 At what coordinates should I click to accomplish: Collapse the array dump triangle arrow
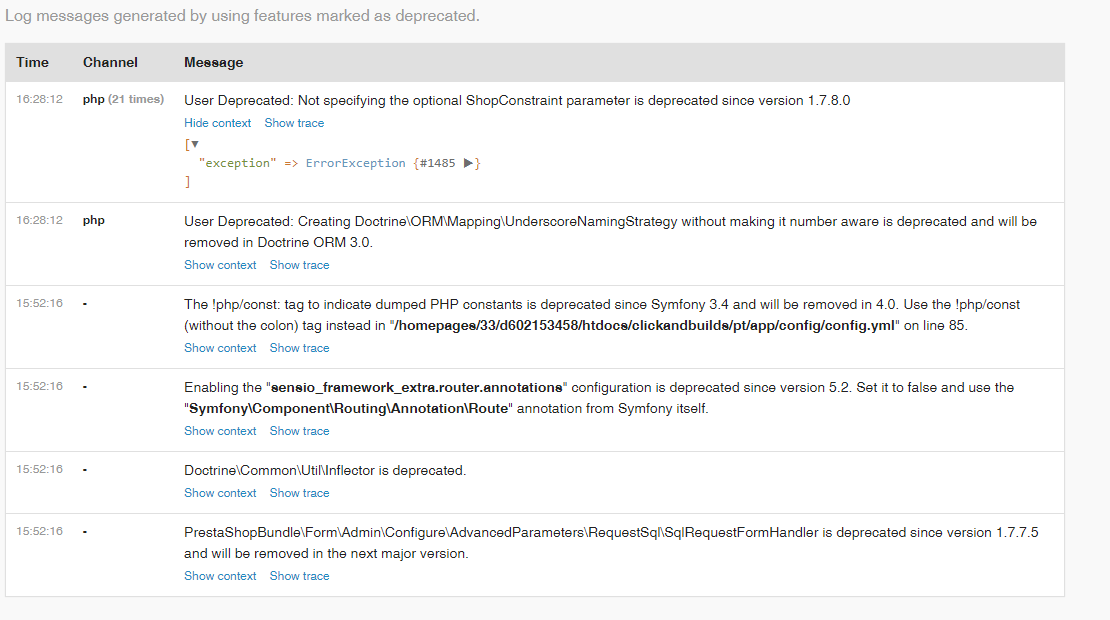coord(195,144)
